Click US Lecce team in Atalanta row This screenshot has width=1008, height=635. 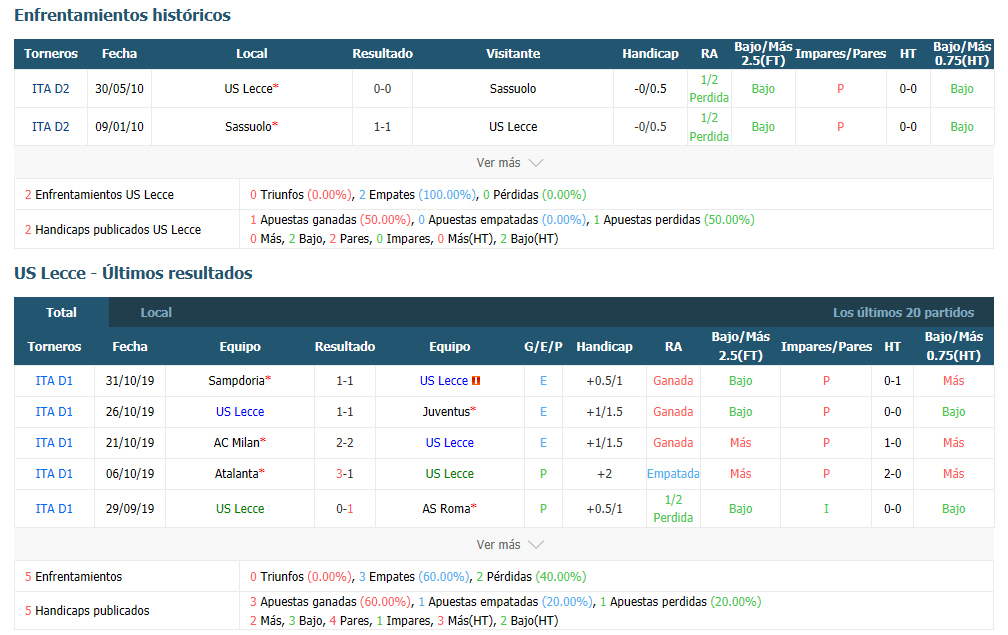point(449,473)
